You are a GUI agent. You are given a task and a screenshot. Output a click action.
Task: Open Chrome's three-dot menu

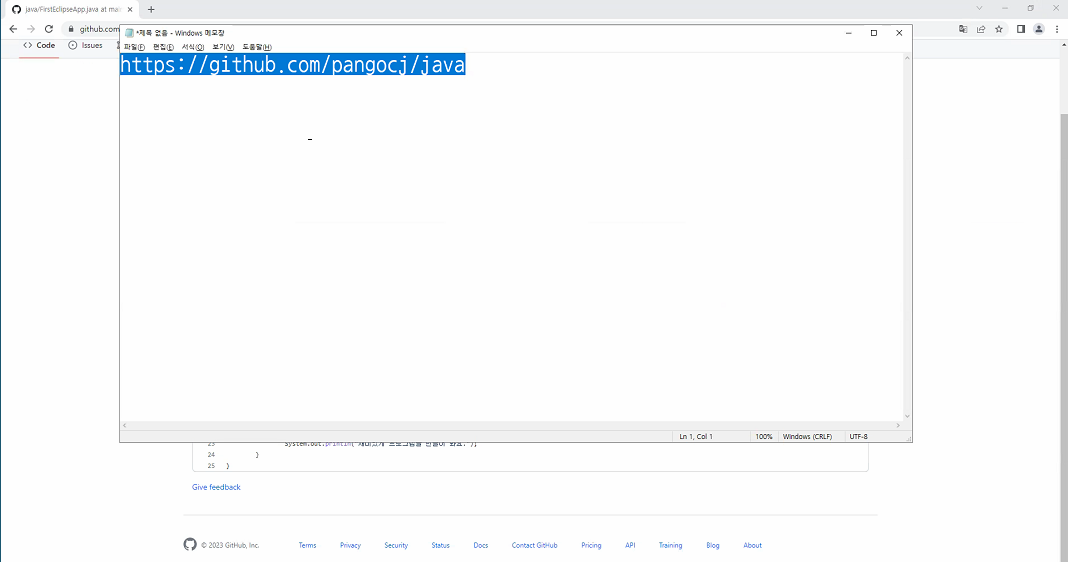(x=1057, y=29)
